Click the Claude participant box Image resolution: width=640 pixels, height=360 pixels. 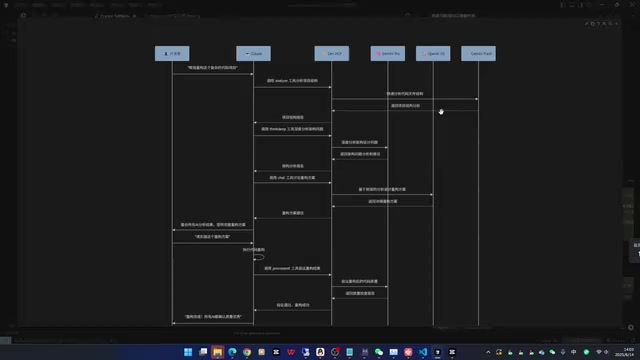click(x=253, y=53)
